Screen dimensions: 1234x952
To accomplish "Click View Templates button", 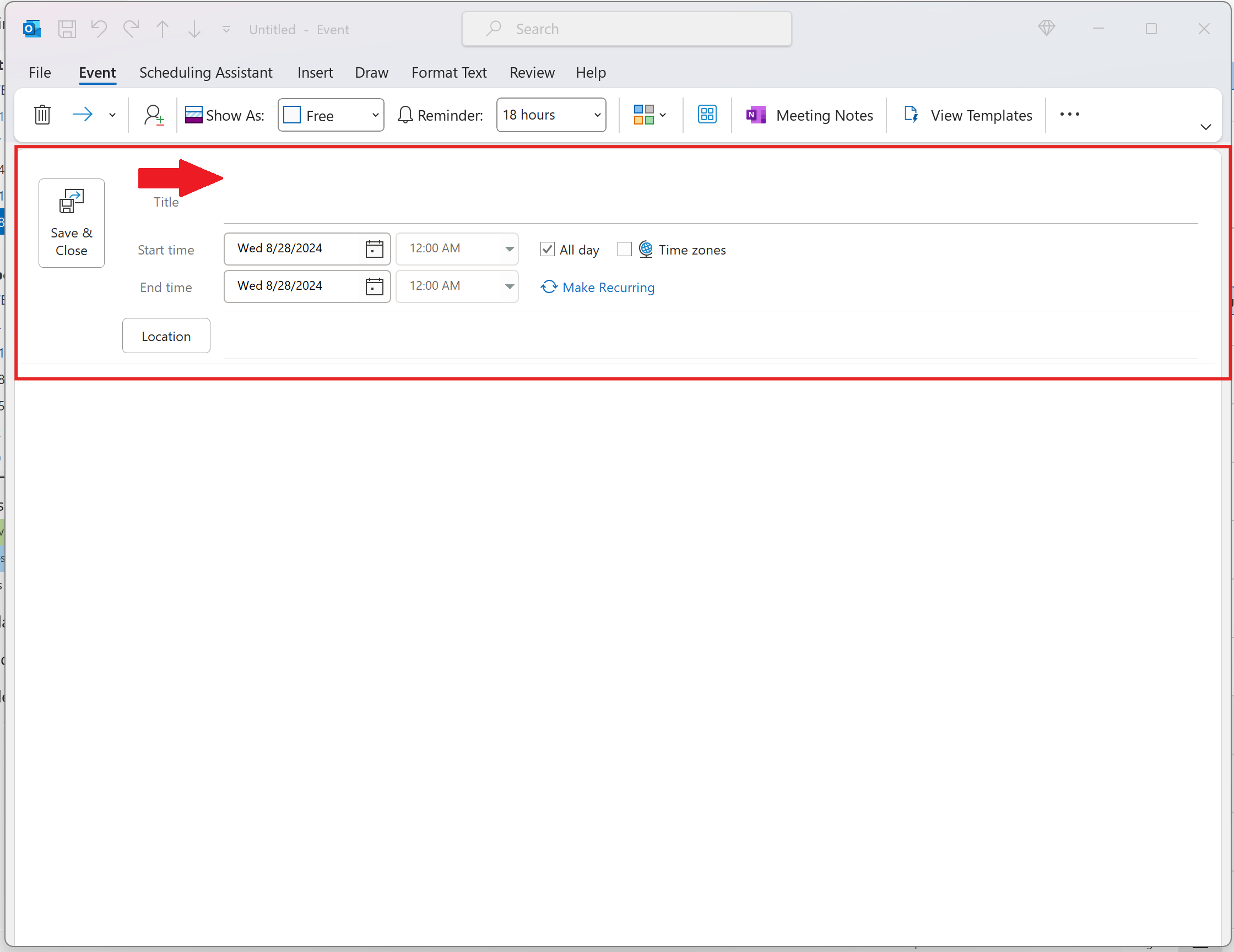I will pos(967,115).
